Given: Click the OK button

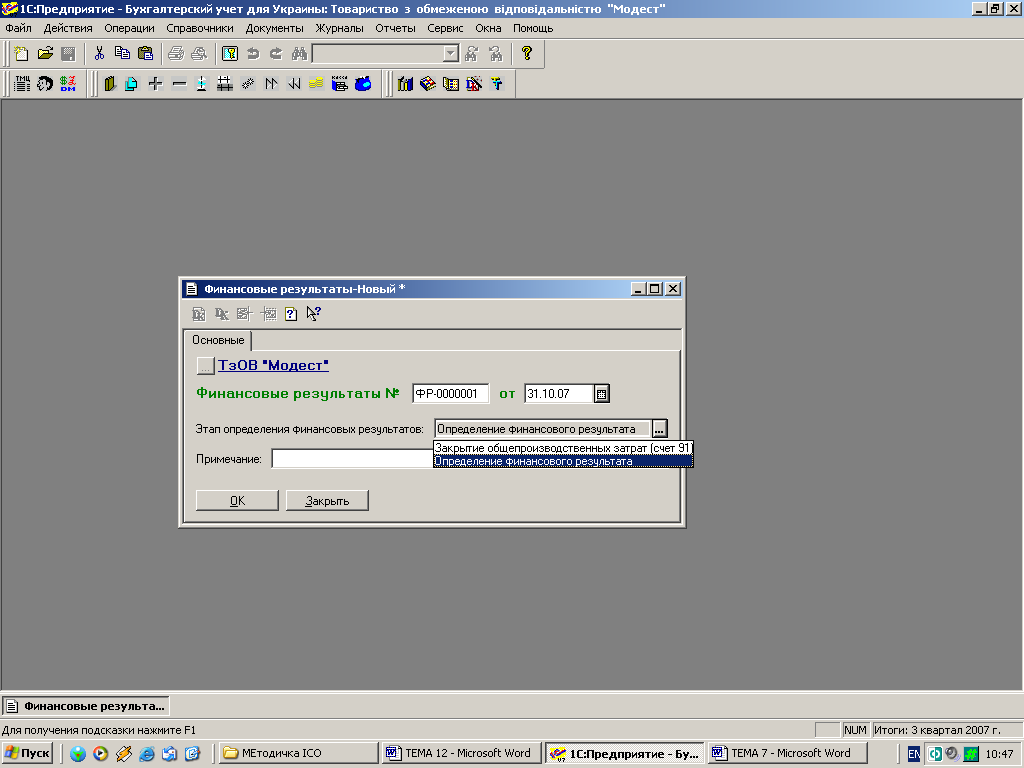Looking at the screenshot, I should coord(237,501).
